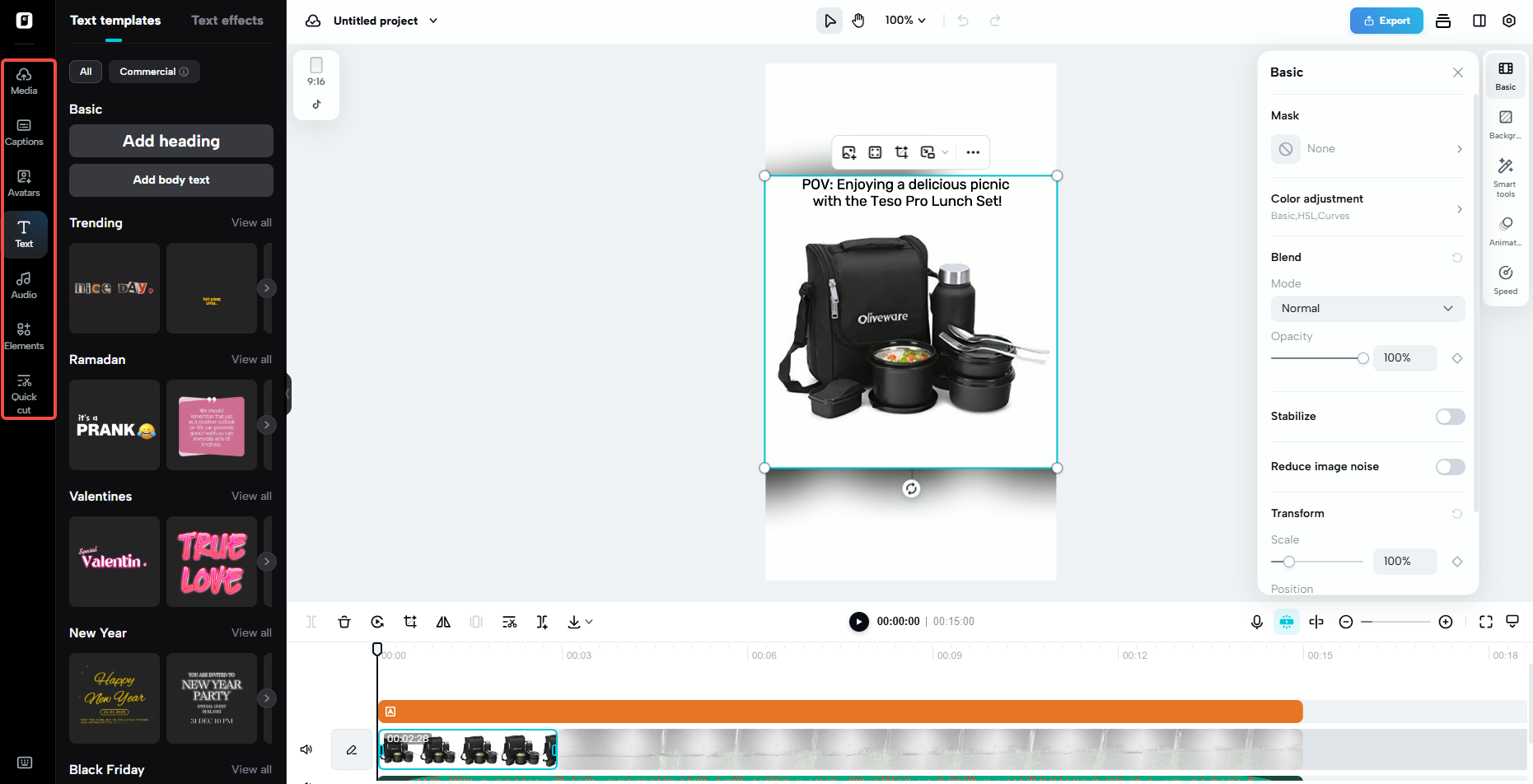Adjust the Scale slider handle

[1289, 562]
